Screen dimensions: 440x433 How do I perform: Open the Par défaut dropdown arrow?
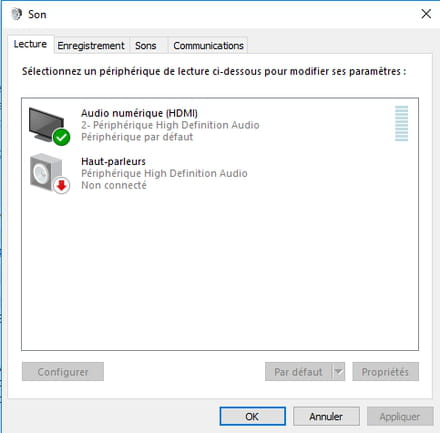[338, 371]
